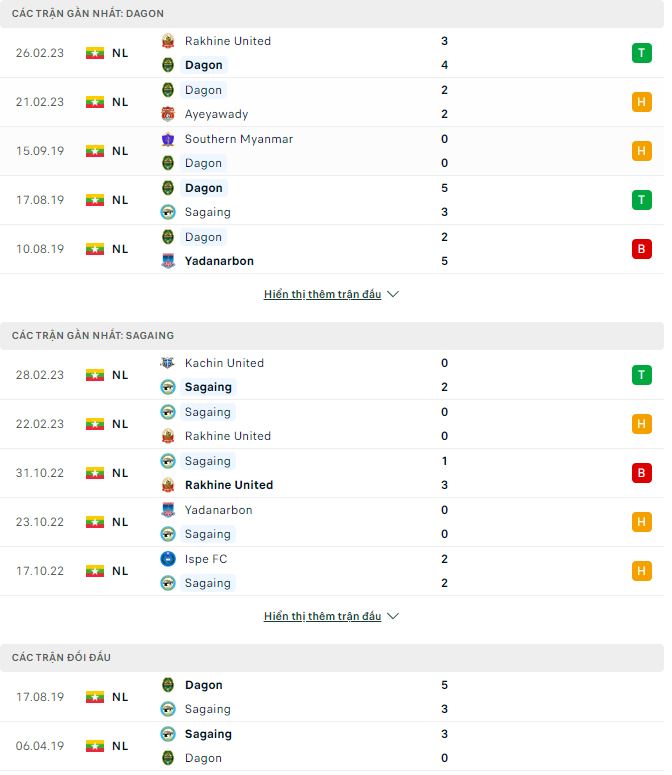The image size is (672, 775).
Task: Click the Myanmar flag on 15.09.19 match
Action: [x=95, y=151]
